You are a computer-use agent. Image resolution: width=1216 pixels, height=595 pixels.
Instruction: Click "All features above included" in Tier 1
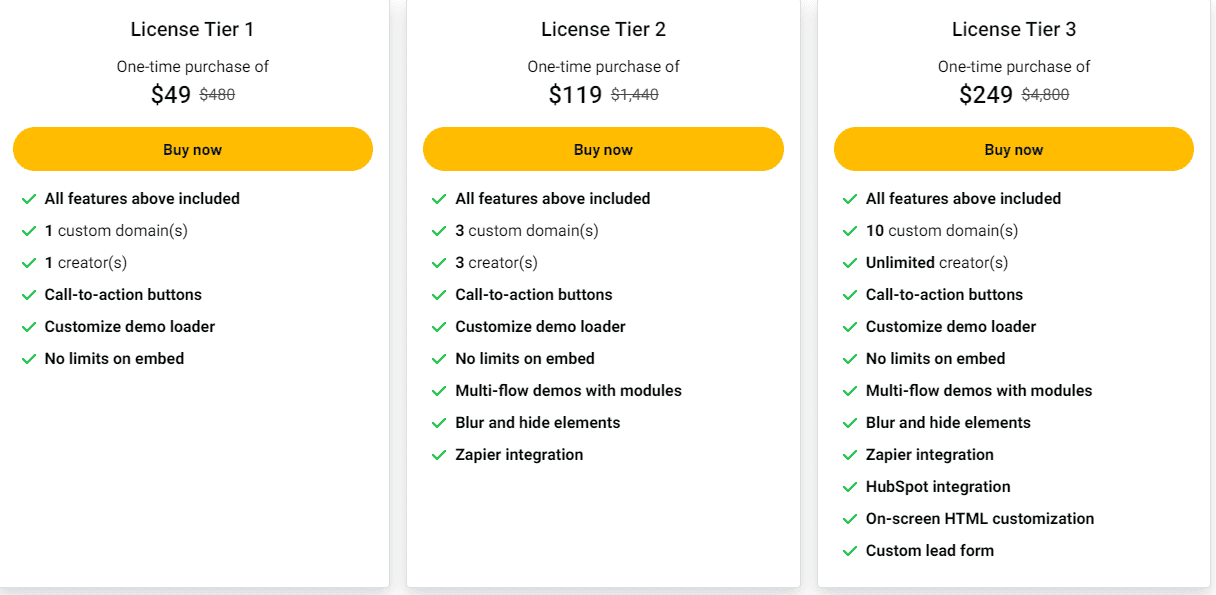(x=142, y=198)
